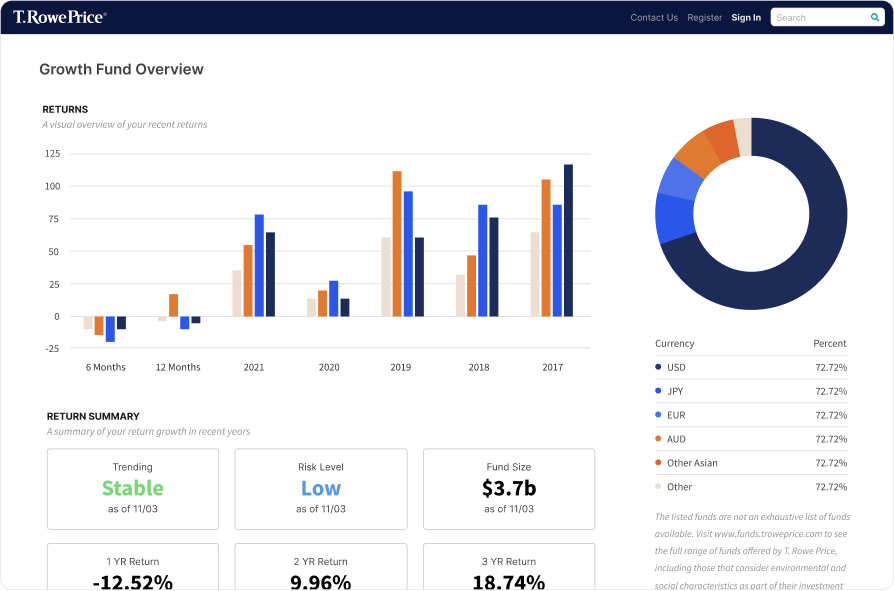
Task: Click the RETURN SUMMARY section title
Action: tap(93, 417)
